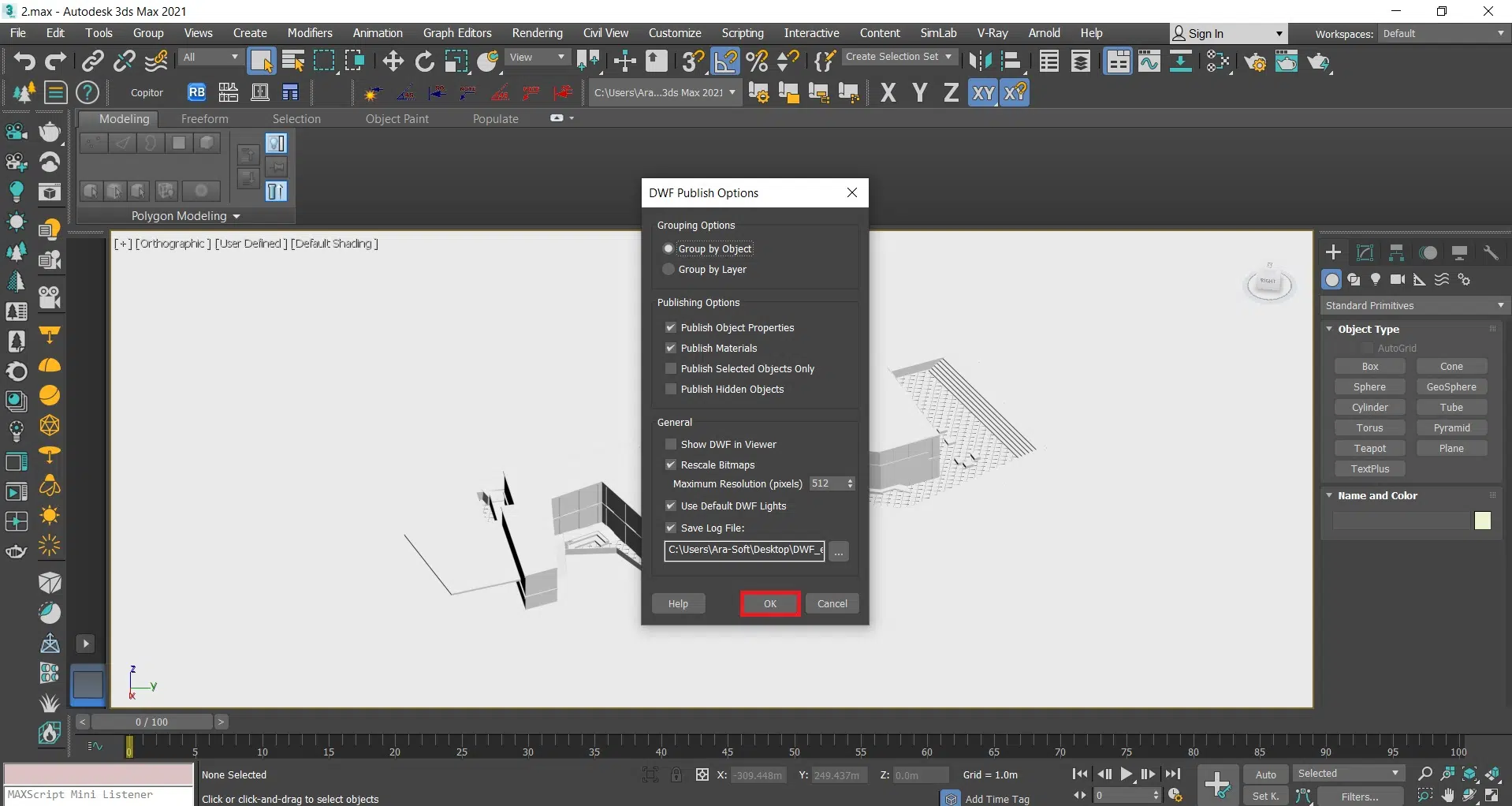
Task: Enable Publish Selected Objects Only
Action: point(671,369)
